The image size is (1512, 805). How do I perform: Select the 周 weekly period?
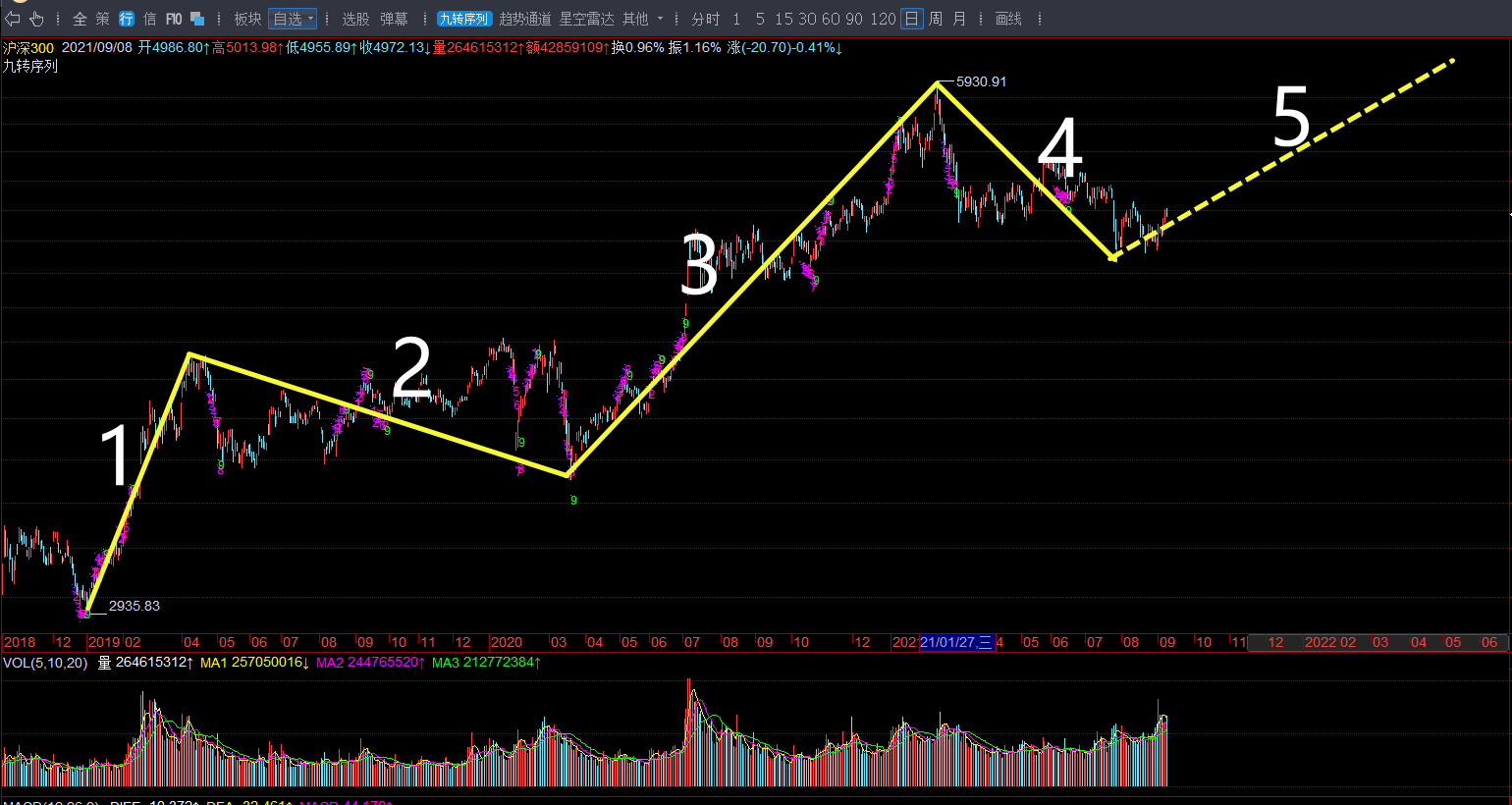(935, 19)
